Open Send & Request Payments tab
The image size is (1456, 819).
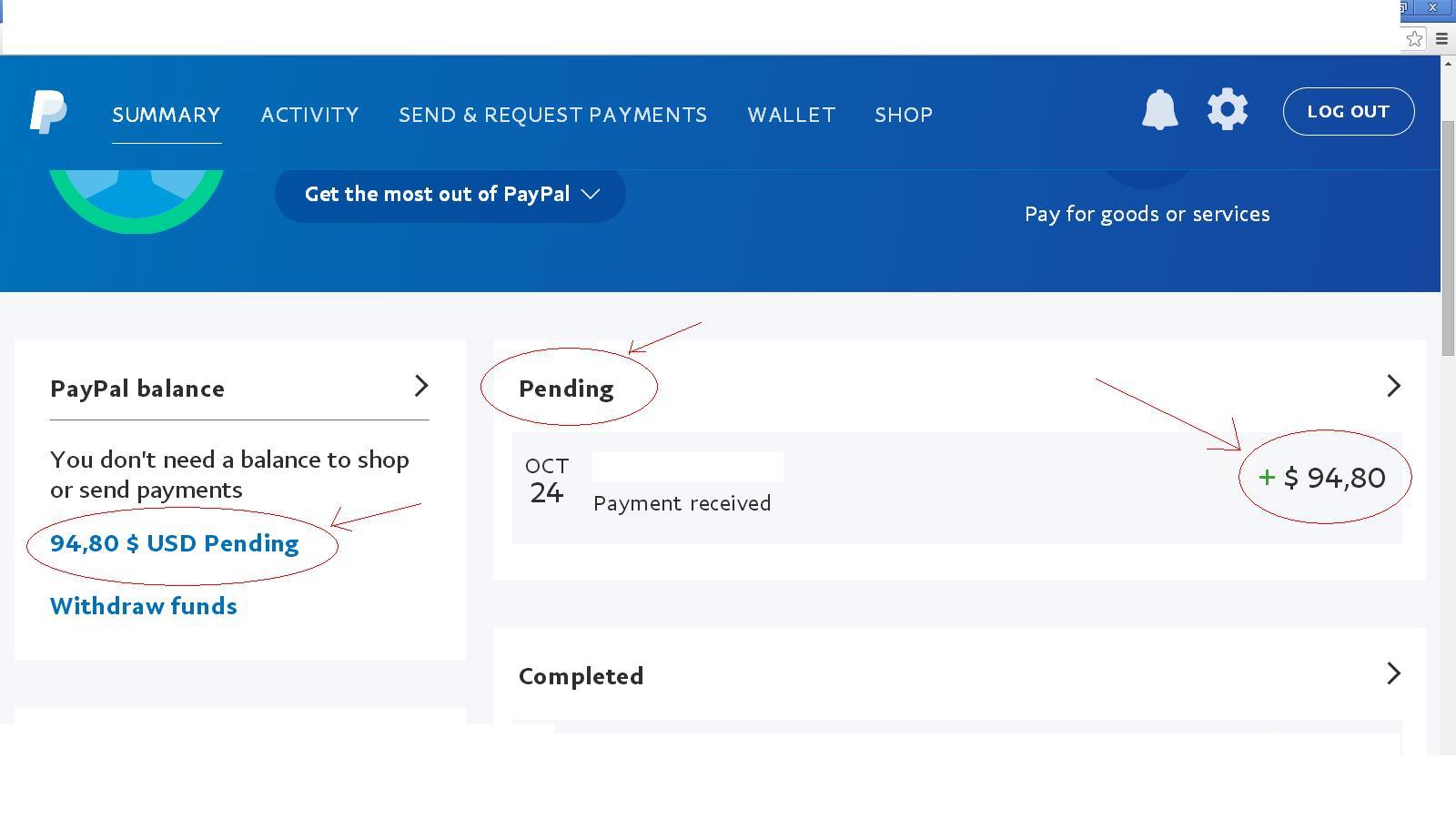tap(552, 115)
